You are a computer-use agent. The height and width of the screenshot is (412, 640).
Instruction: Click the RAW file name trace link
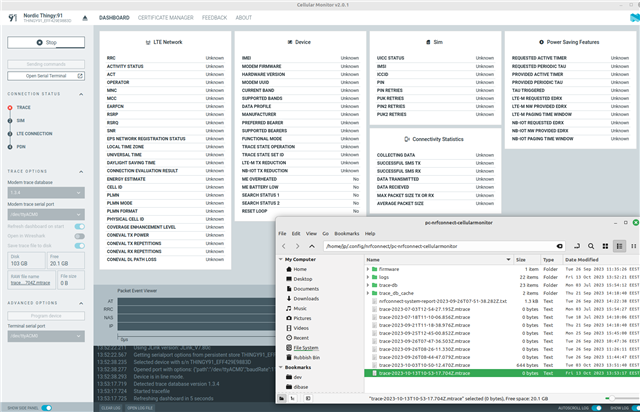[x=30, y=283]
